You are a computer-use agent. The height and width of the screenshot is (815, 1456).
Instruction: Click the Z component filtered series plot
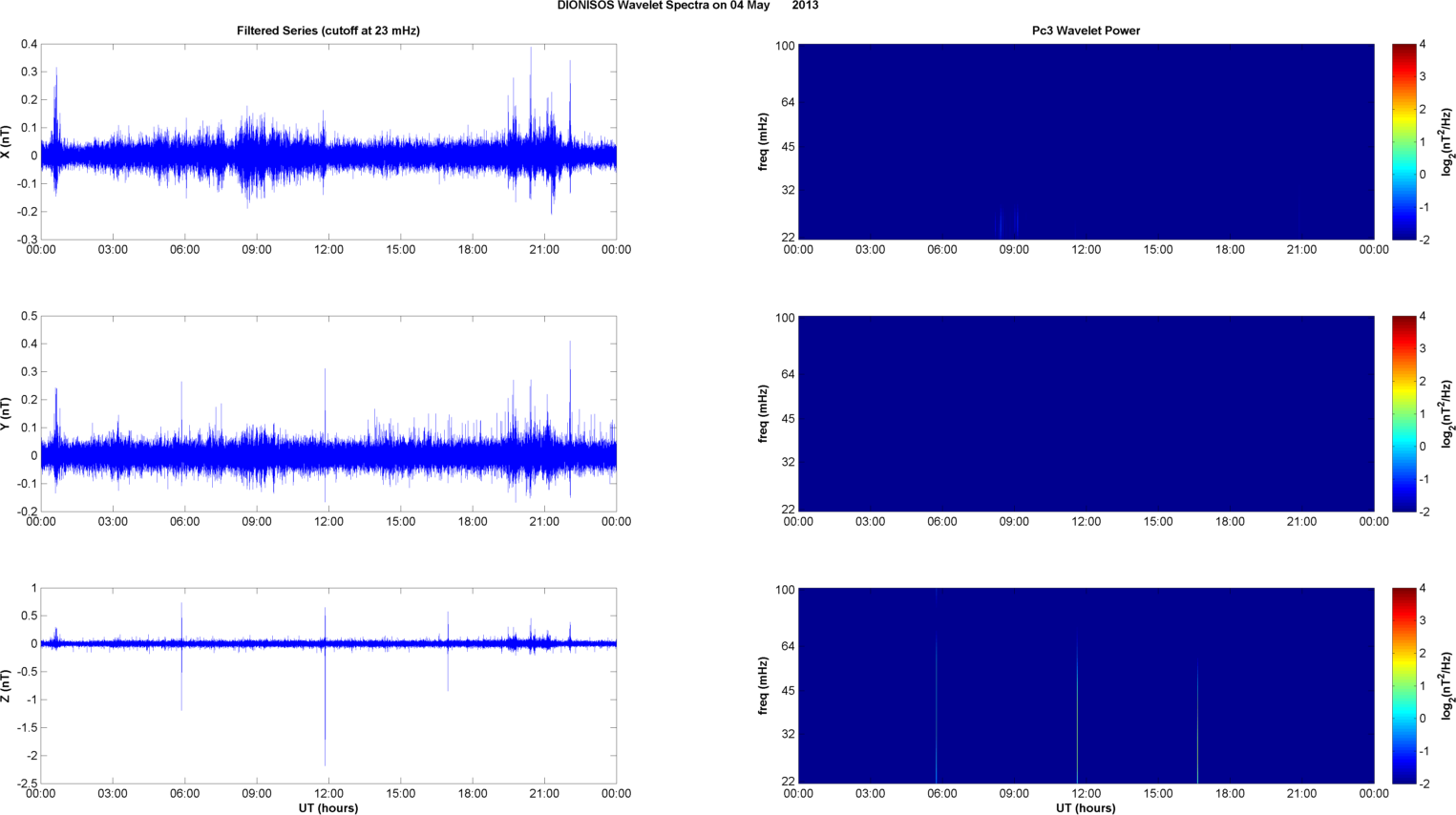click(328, 685)
